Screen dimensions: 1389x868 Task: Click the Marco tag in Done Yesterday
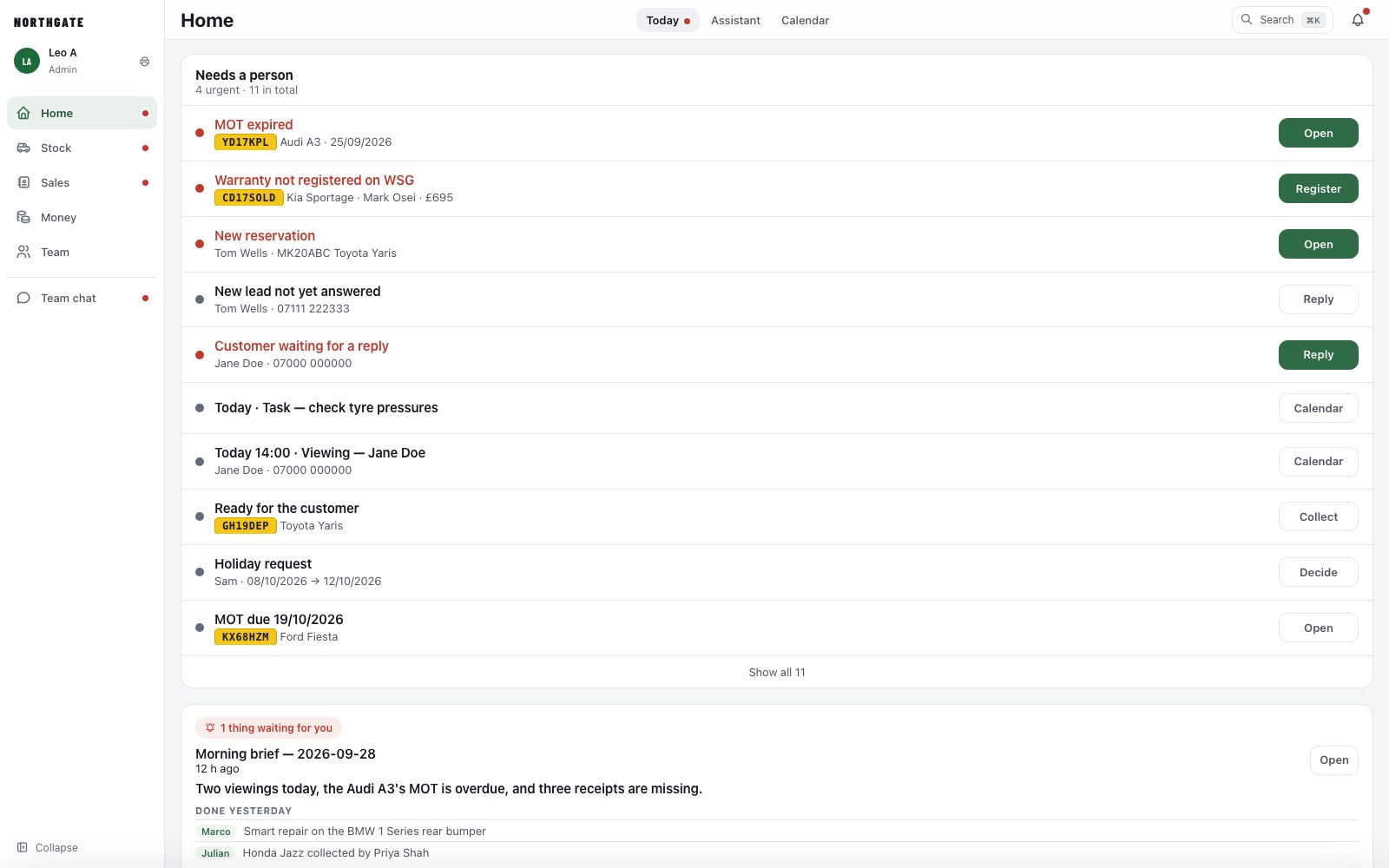click(x=216, y=832)
